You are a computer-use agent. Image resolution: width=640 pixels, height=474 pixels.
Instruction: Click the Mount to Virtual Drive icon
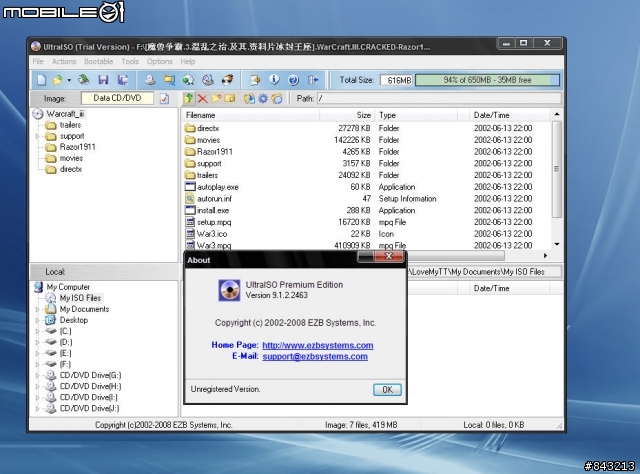coord(208,80)
